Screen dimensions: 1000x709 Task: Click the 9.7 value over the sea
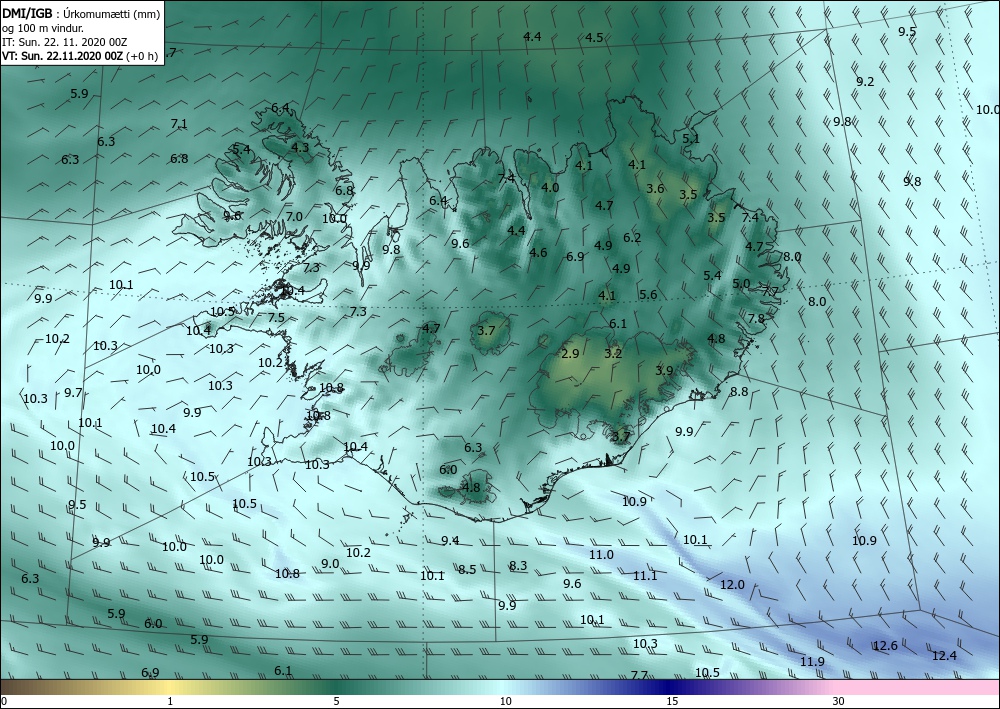73,393
